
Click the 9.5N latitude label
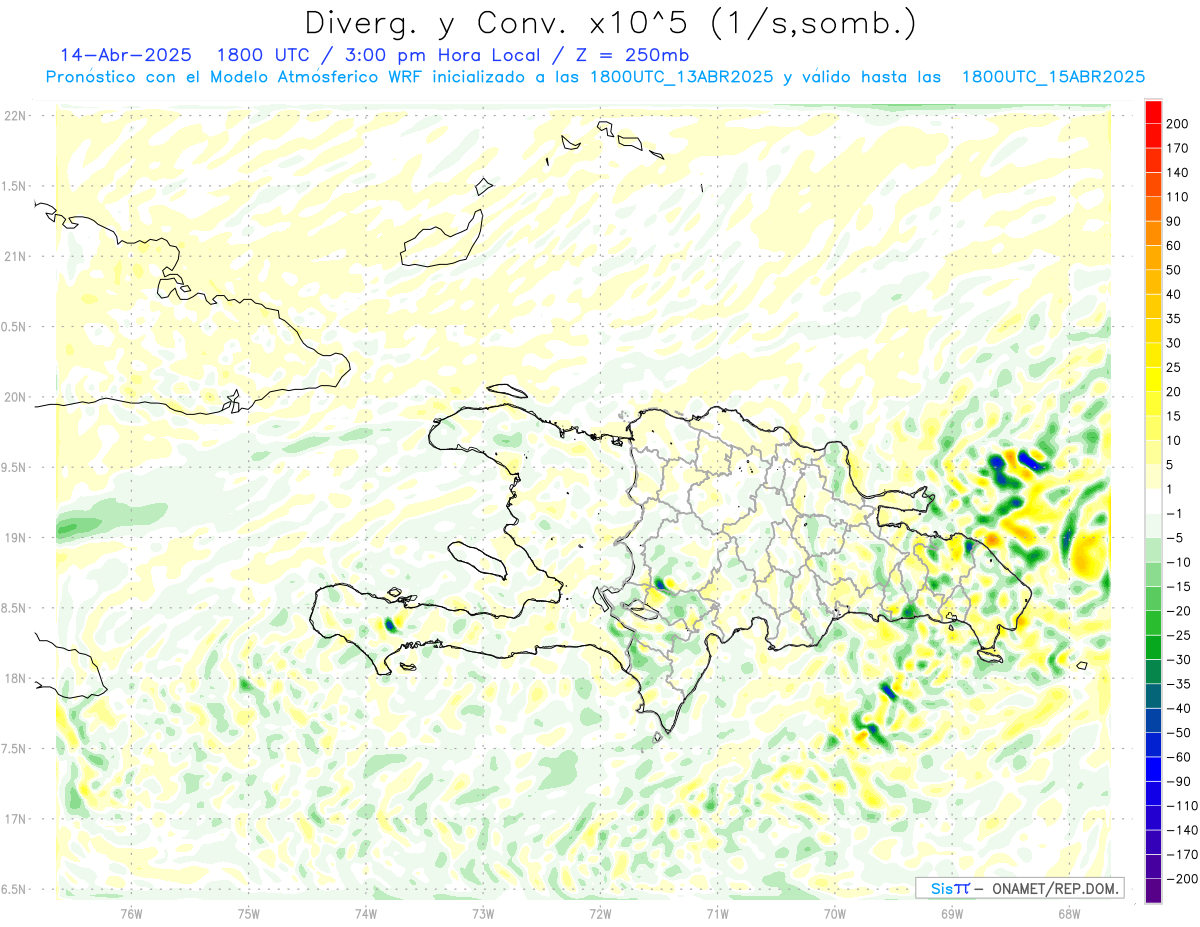click(x=13, y=467)
